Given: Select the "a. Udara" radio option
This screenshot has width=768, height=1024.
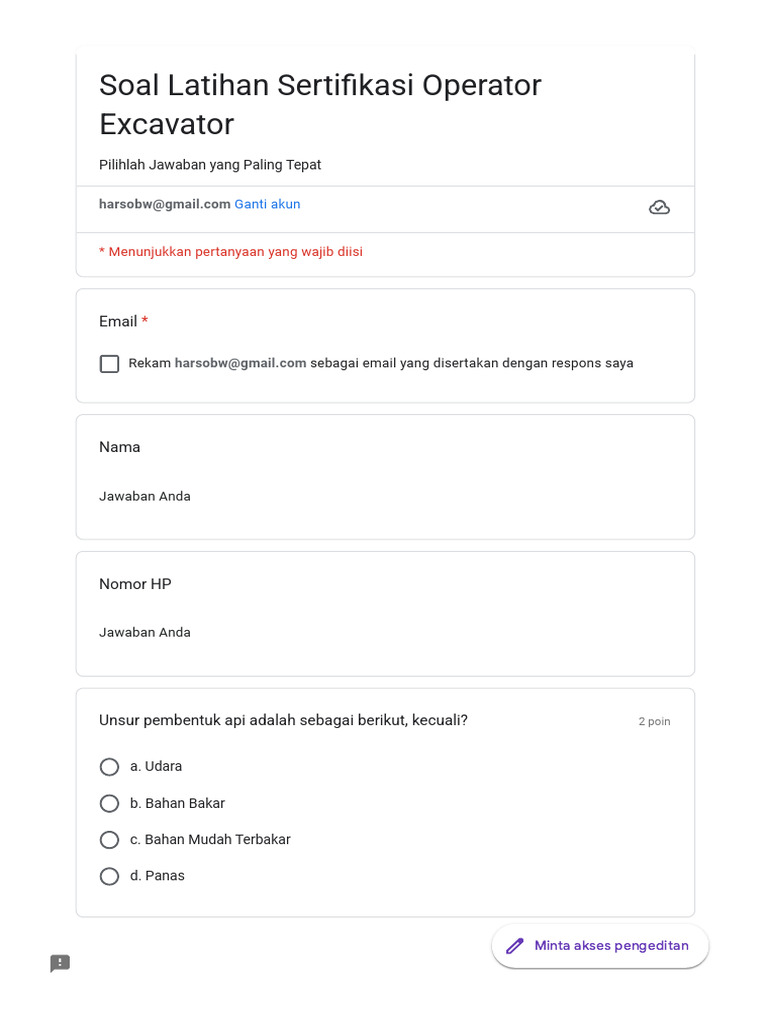Looking at the screenshot, I should click(x=110, y=767).
